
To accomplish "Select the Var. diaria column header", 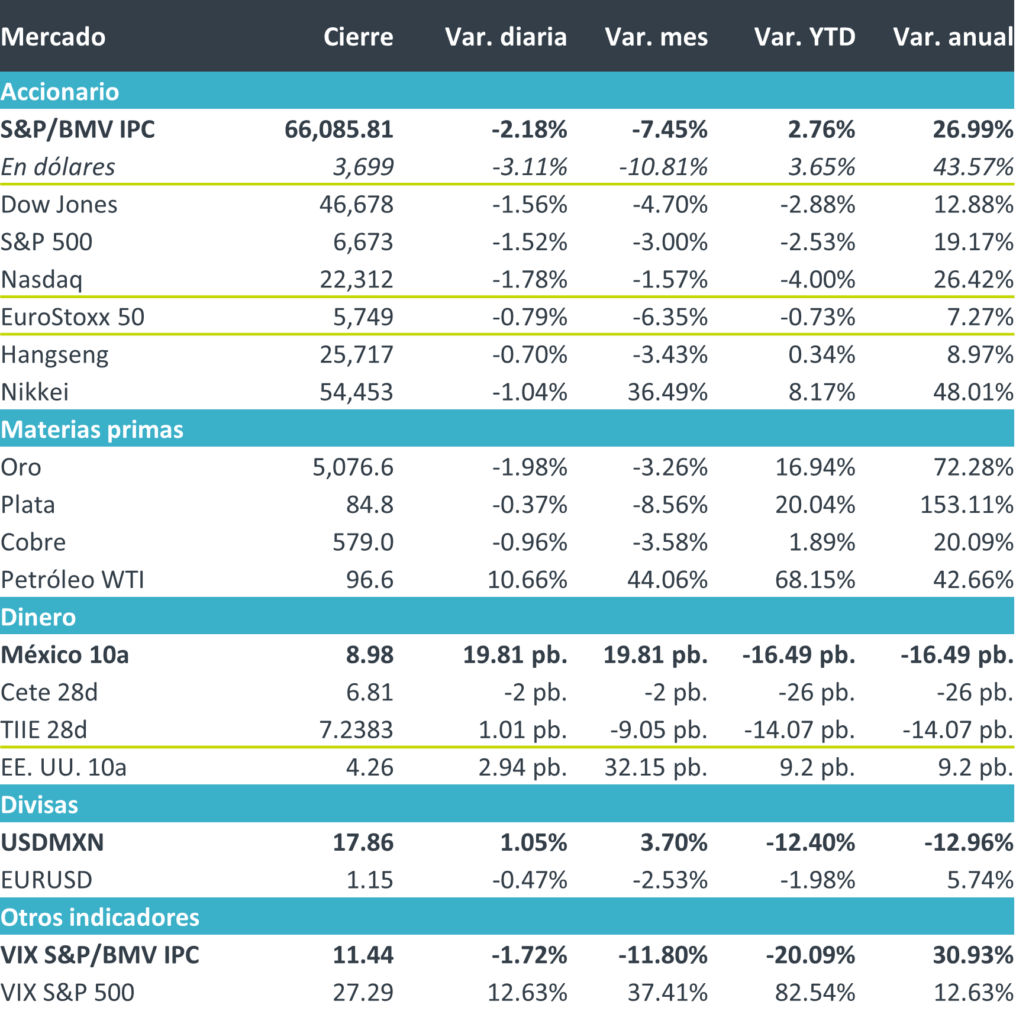I will (505, 37).
